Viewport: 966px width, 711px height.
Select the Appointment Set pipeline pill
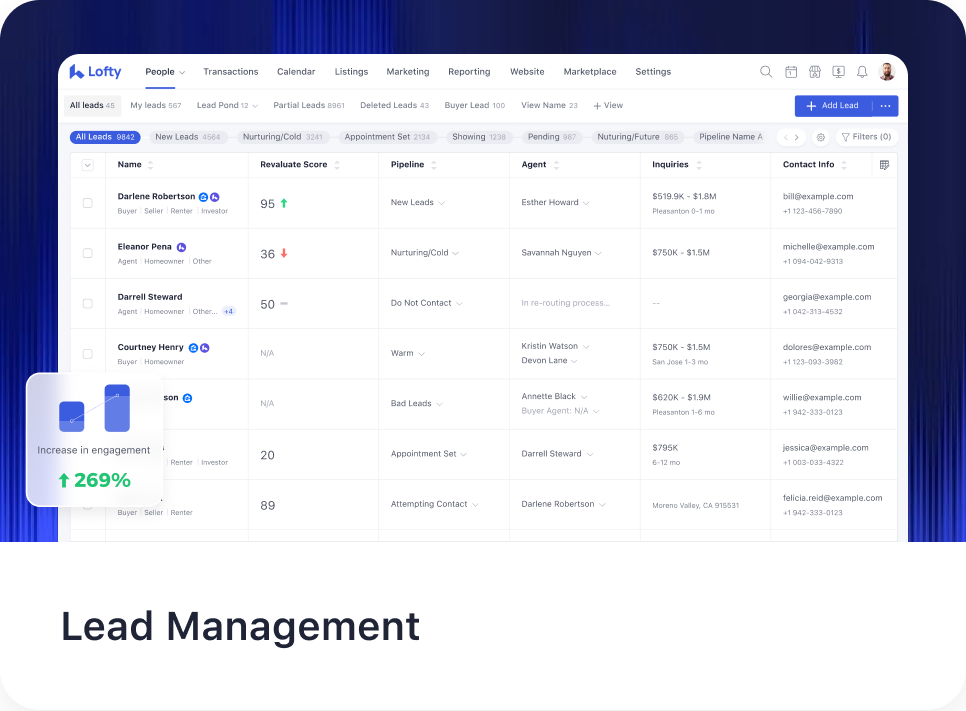coord(386,137)
